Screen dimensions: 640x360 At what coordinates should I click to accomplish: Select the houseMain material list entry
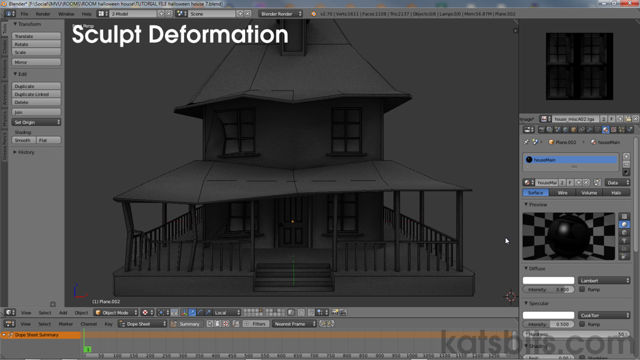[570, 160]
